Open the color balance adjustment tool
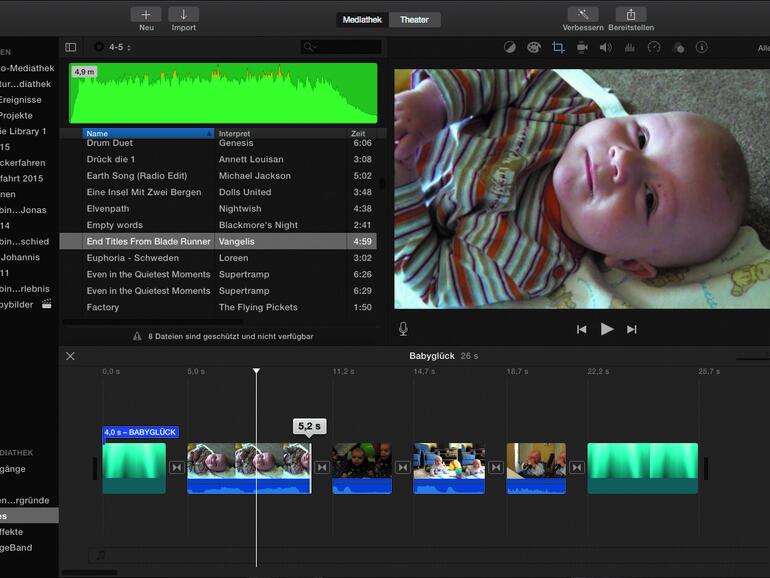This screenshot has height=578, width=770. pyautogui.click(x=509, y=47)
